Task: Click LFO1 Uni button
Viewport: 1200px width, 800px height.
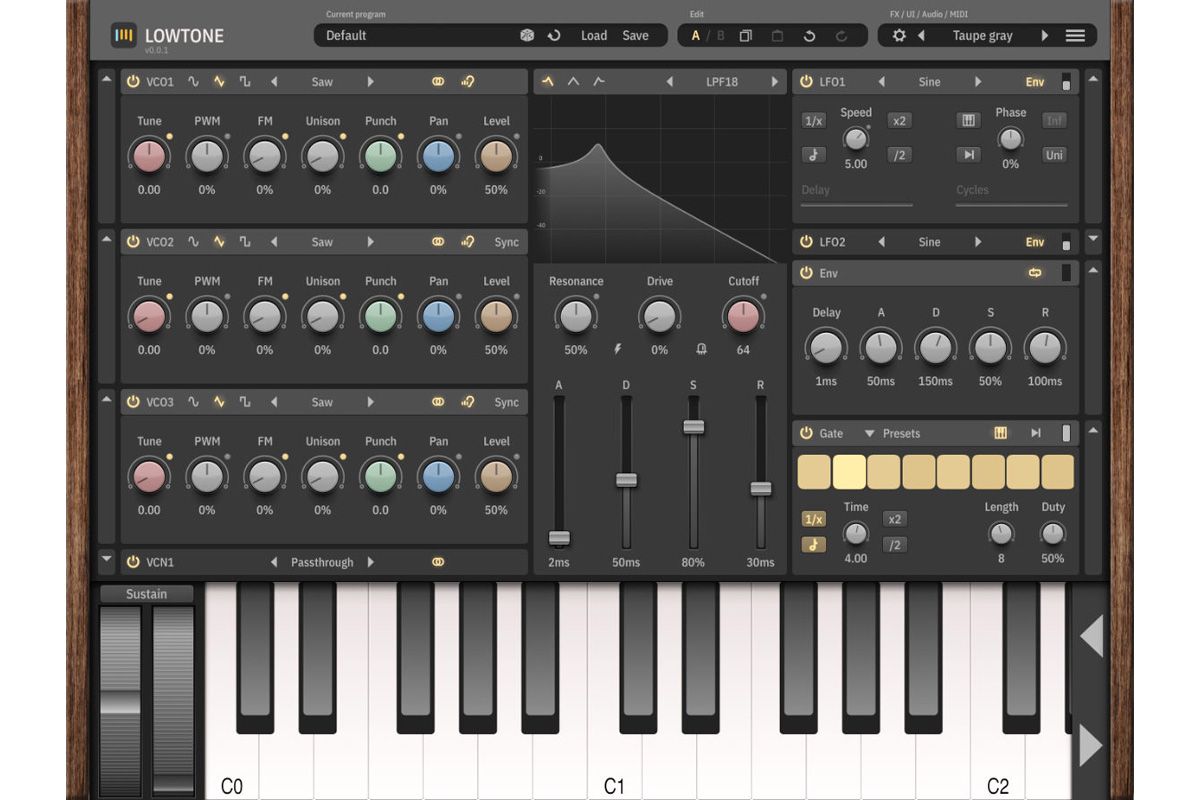Action: 1054,155
